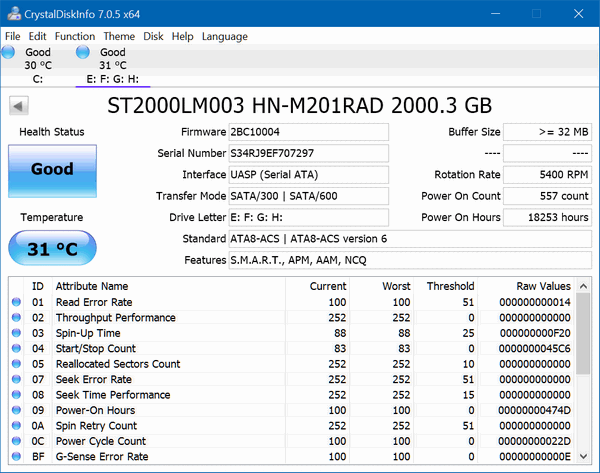This screenshot has height=473, width=600.
Task: Click status orb for Power Cycle Count
Action: point(16,441)
